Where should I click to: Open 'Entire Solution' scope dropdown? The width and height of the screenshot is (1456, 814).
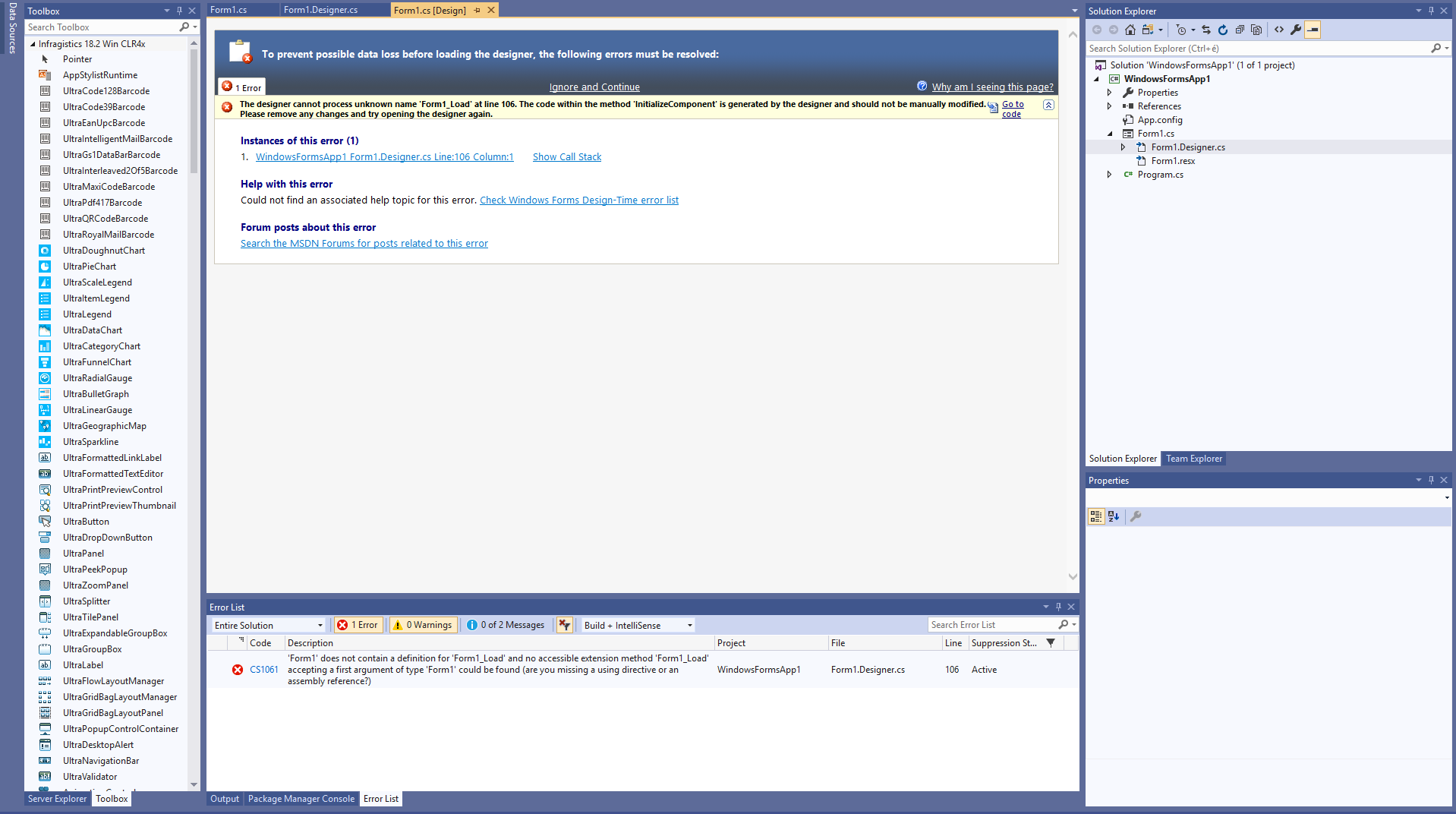[x=269, y=625]
